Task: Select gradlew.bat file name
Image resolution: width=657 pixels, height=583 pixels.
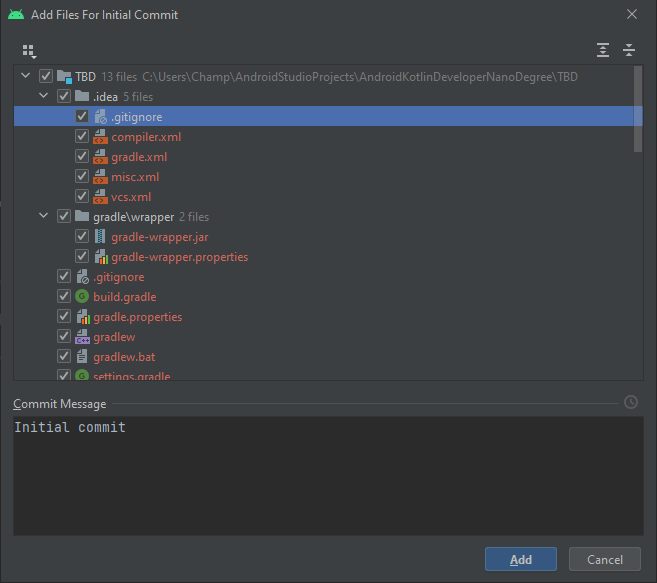Action: tap(124, 357)
